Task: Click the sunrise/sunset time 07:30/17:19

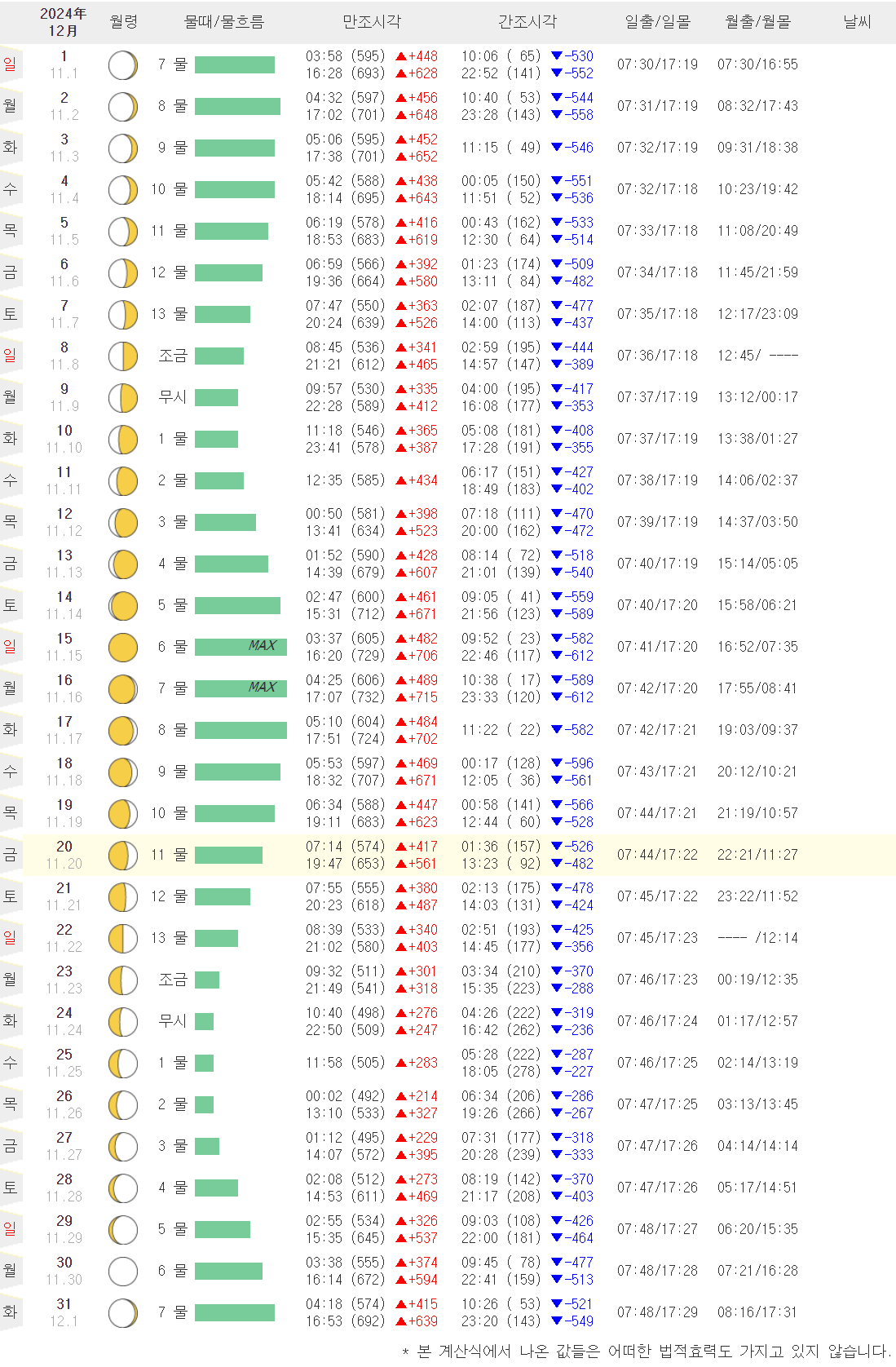Action: coord(657,64)
